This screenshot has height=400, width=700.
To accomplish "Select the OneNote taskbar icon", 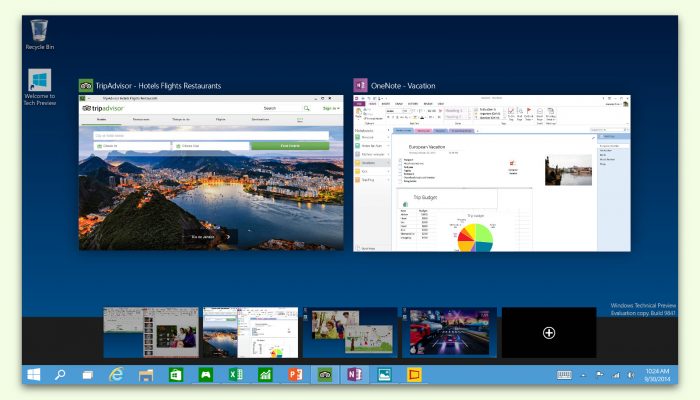I will (354, 375).
